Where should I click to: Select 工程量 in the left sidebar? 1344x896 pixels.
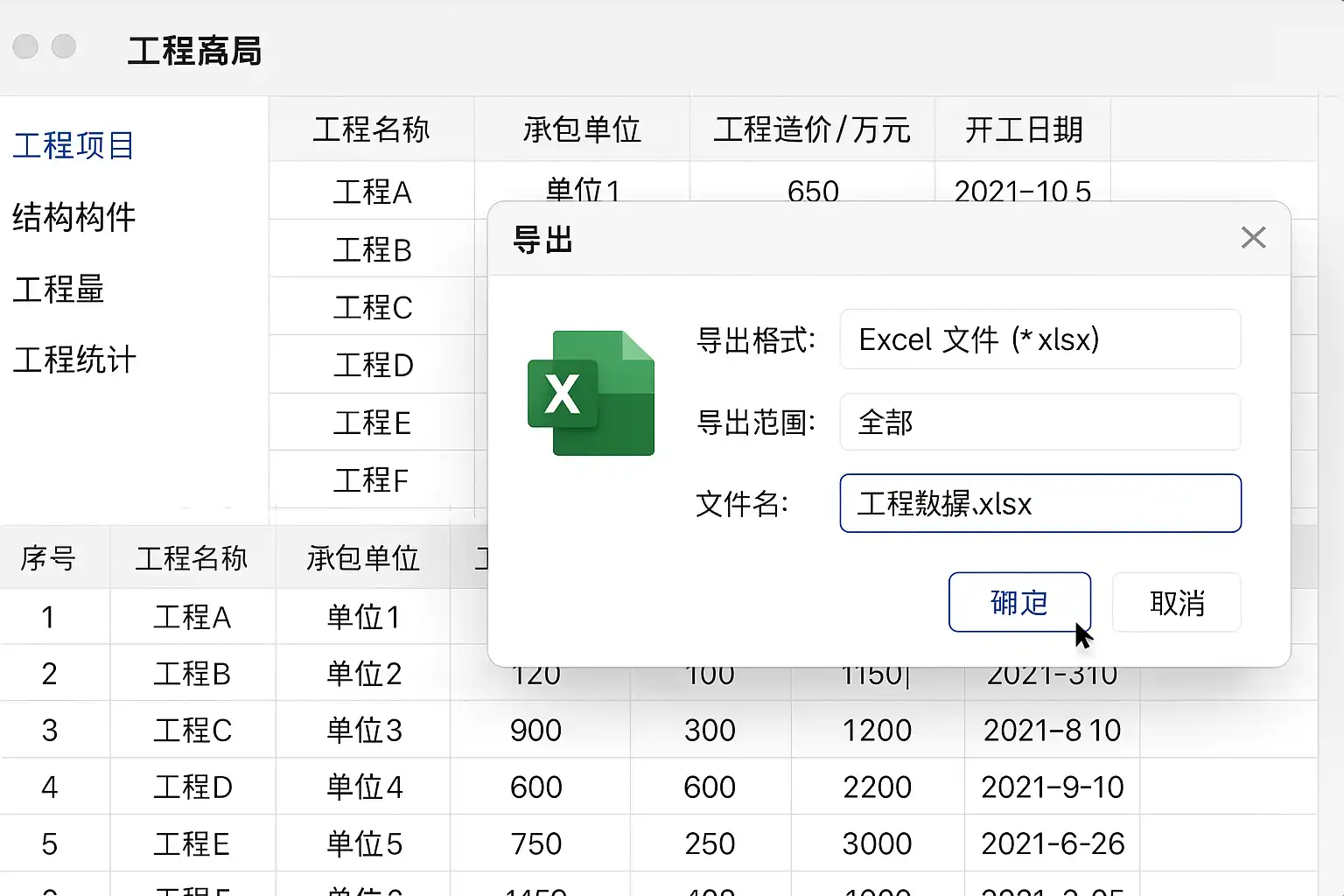[x=59, y=289]
